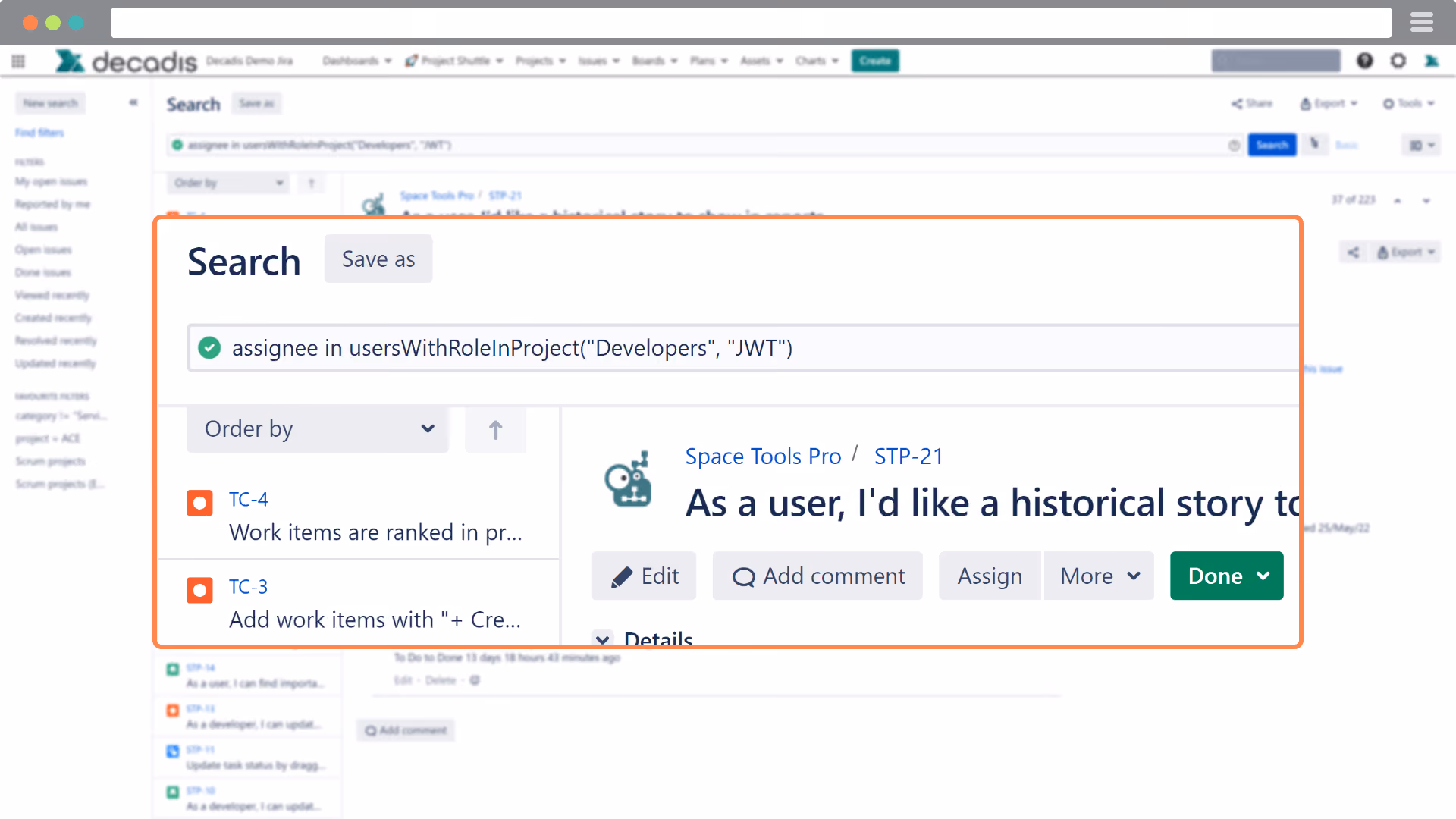Open the Tools dropdown
Screen dimensions: 1456x819
coord(1409,103)
